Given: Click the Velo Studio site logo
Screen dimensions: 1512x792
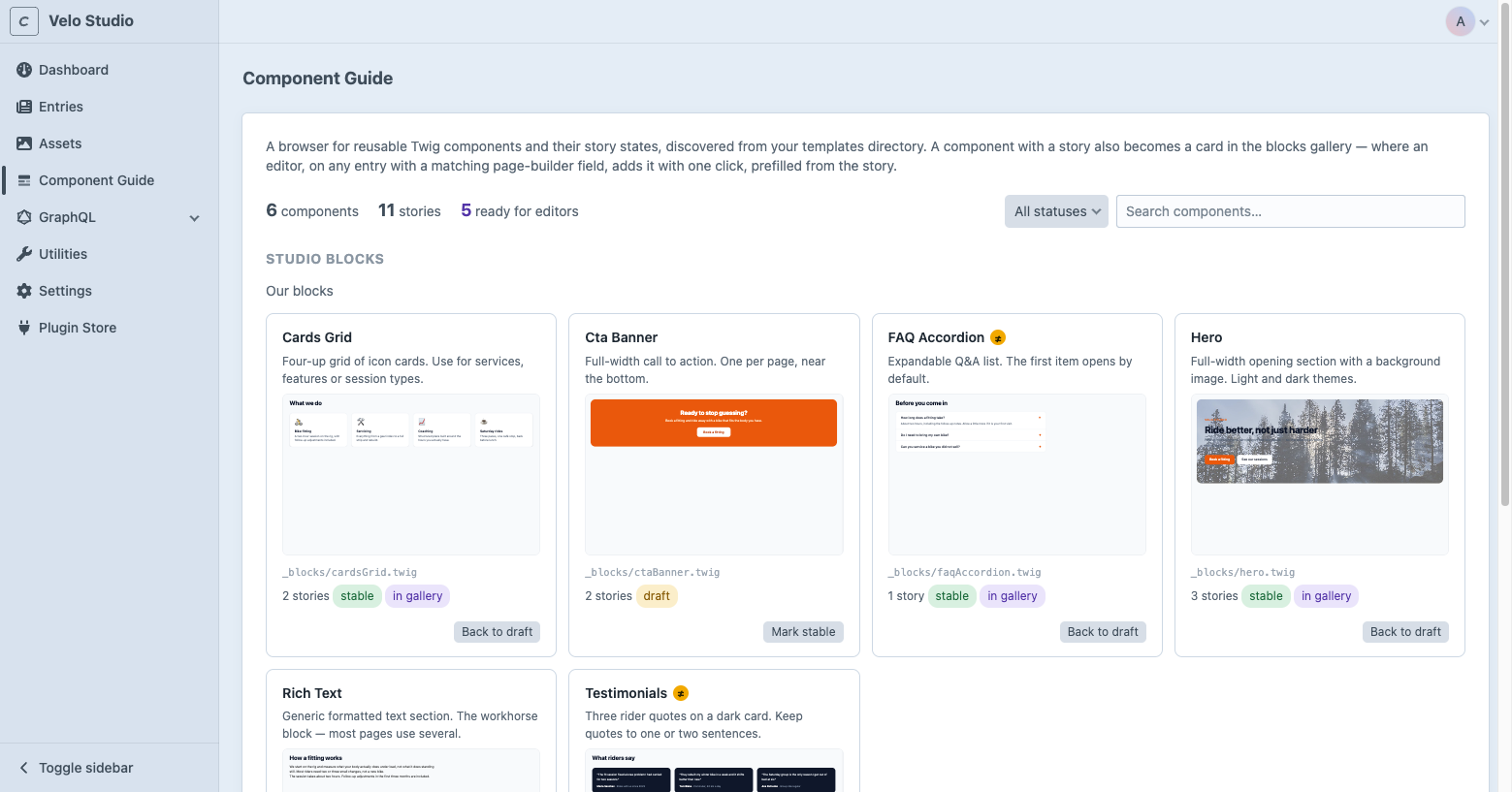Looking at the screenshot, I should [x=24, y=21].
